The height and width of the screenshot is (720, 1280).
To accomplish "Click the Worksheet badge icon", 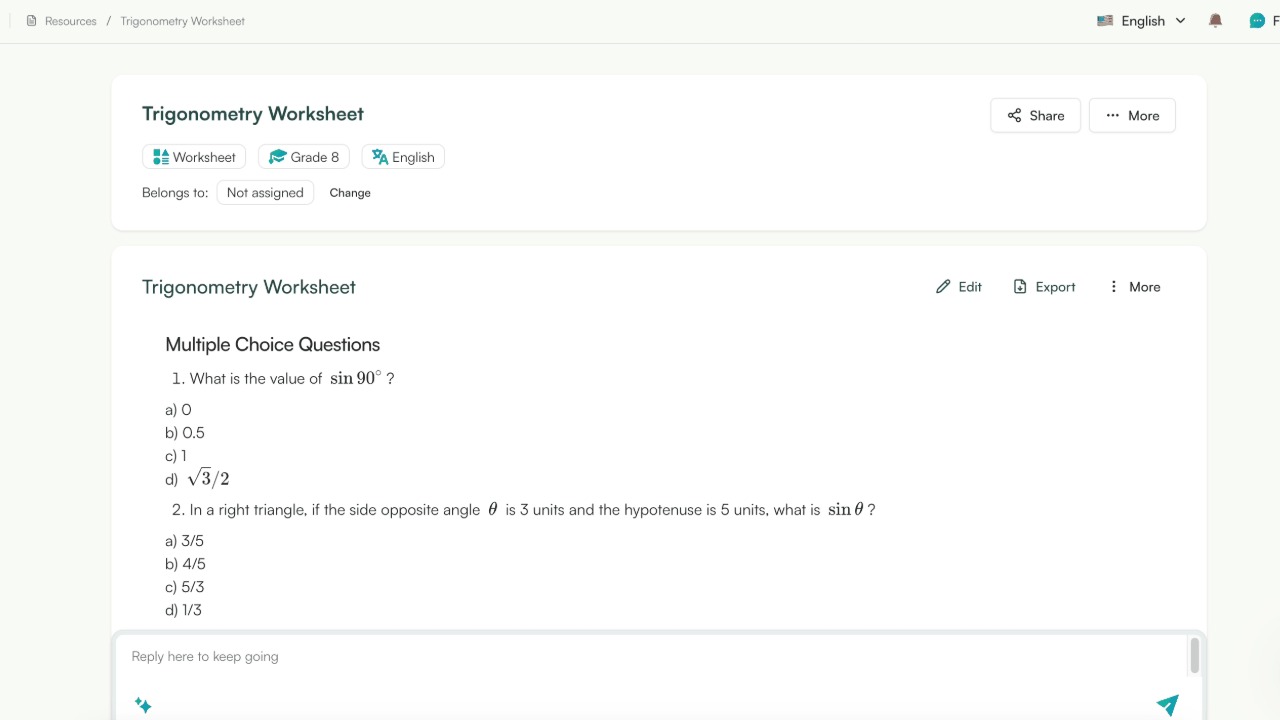I will [161, 156].
